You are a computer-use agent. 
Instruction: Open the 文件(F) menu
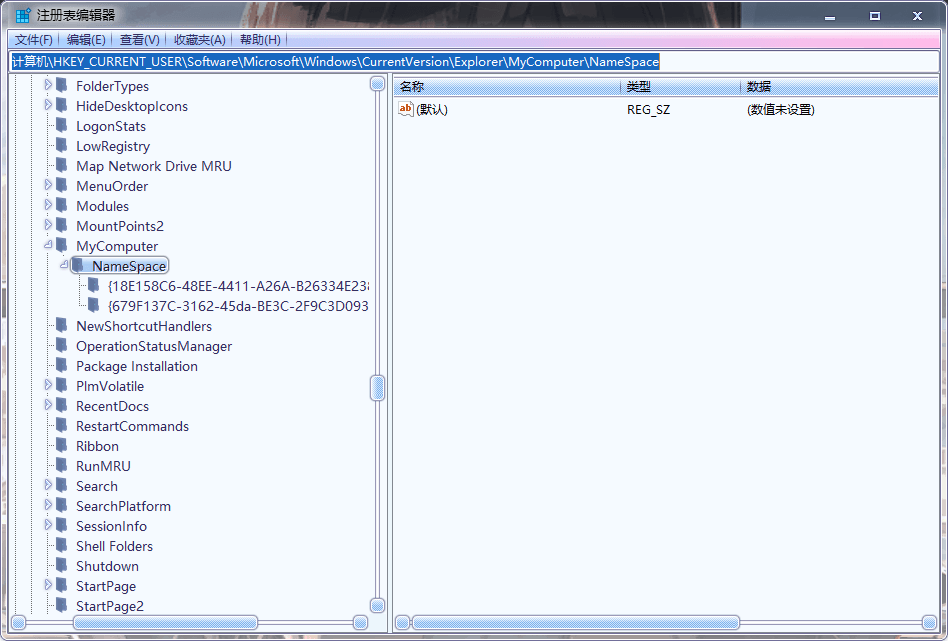point(34,40)
